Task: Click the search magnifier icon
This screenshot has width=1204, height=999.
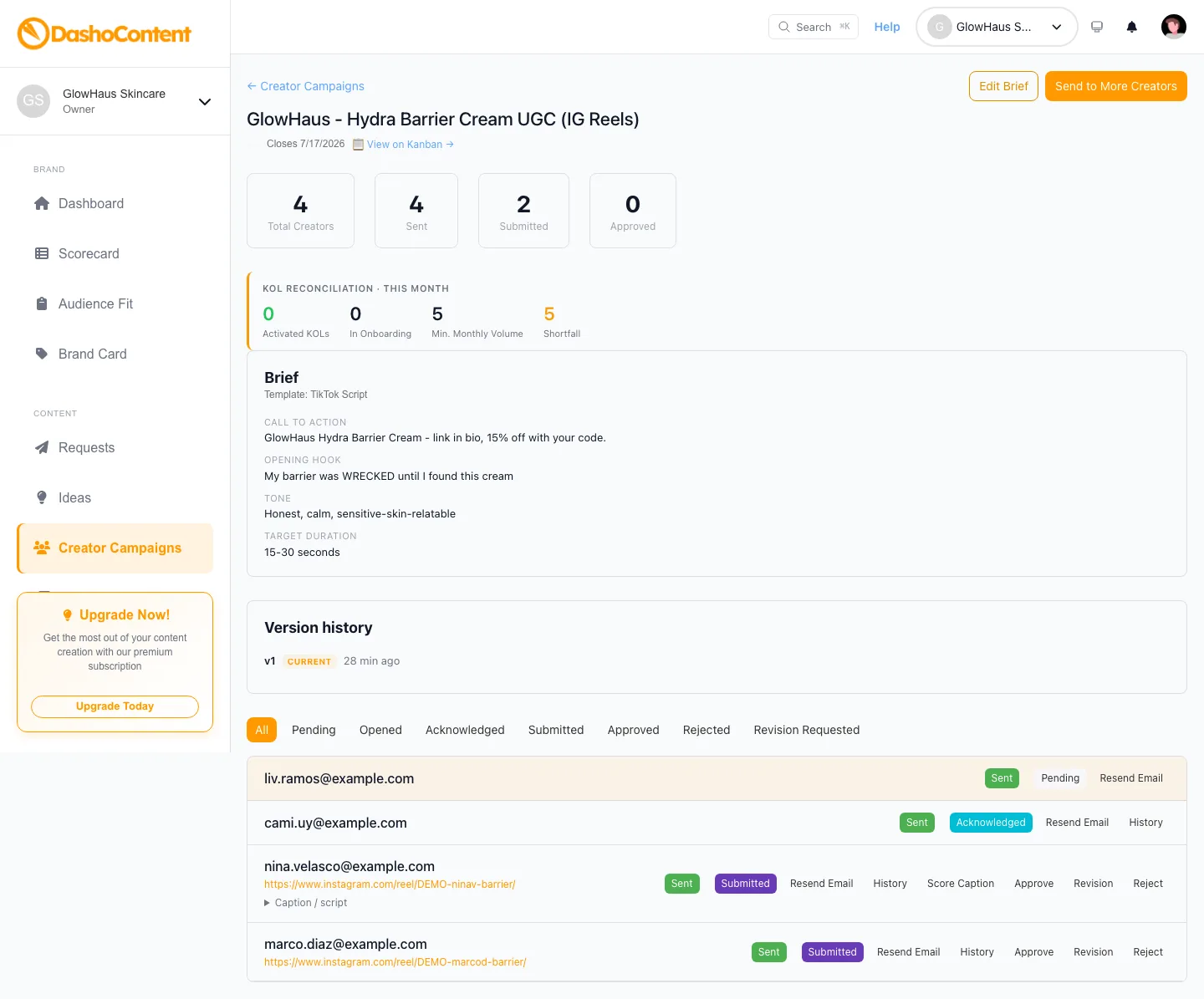Action: (784, 27)
